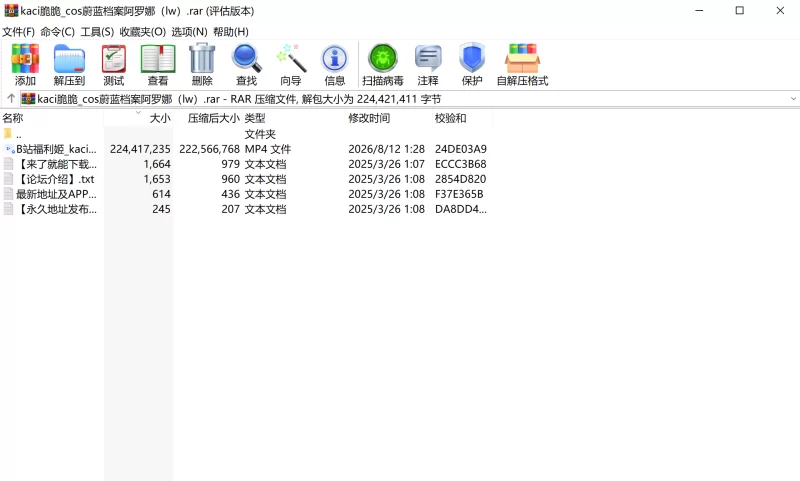Screen dimensions: 800x481
Task: Expand the address bar dropdown arrow
Action: click(x=793, y=99)
